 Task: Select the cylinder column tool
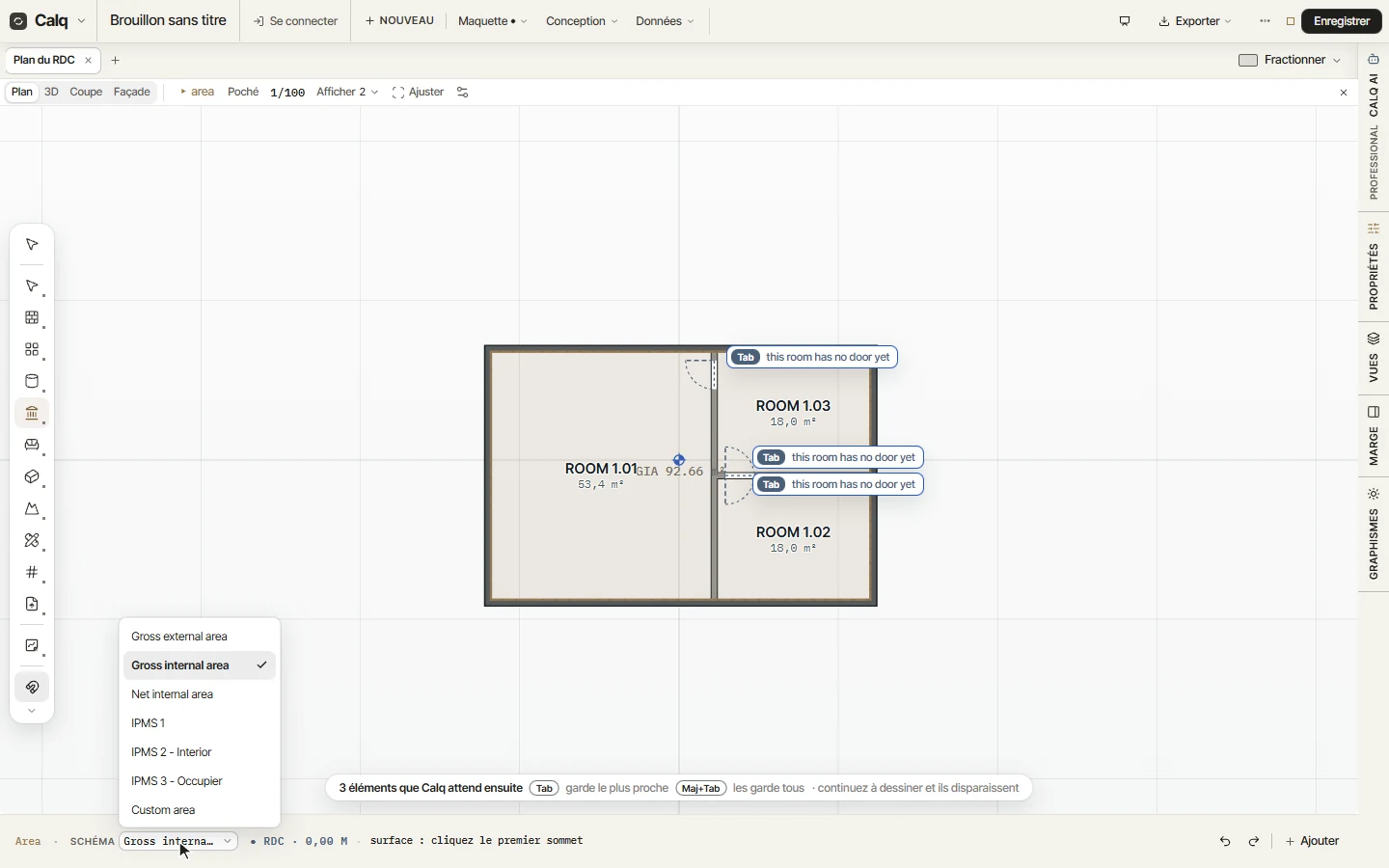click(x=32, y=382)
